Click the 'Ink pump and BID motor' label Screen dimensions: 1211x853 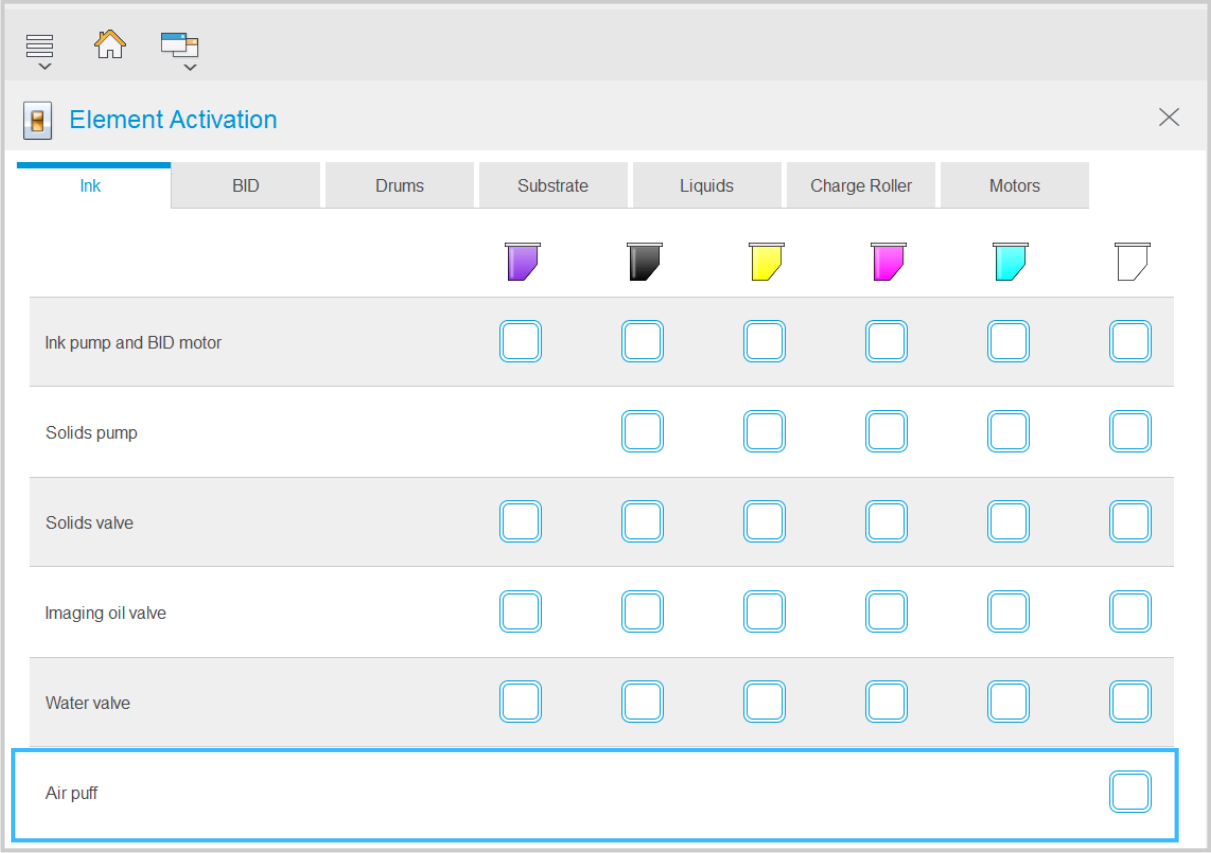(133, 343)
